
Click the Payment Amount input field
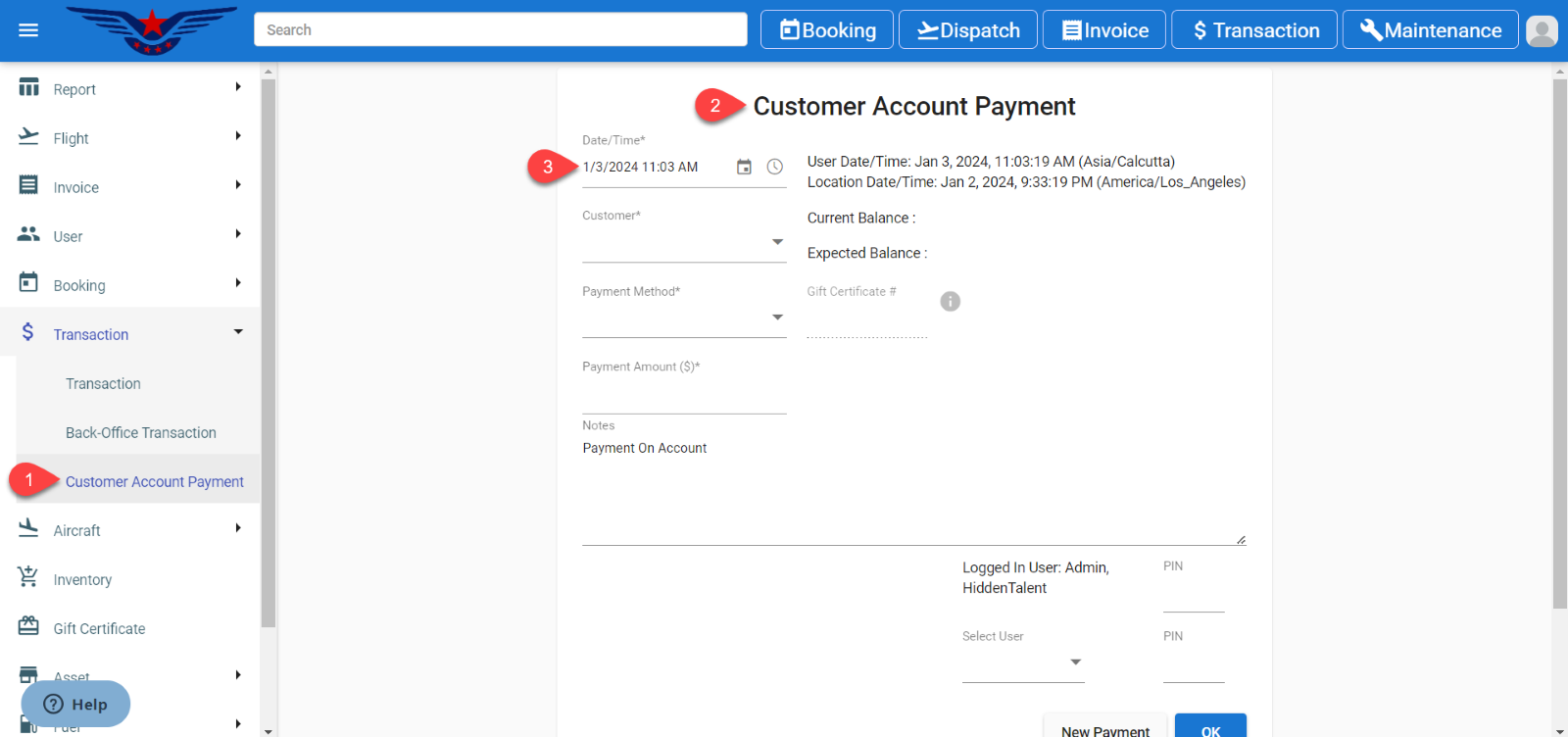pyautogui.click(x=683, y=397)
